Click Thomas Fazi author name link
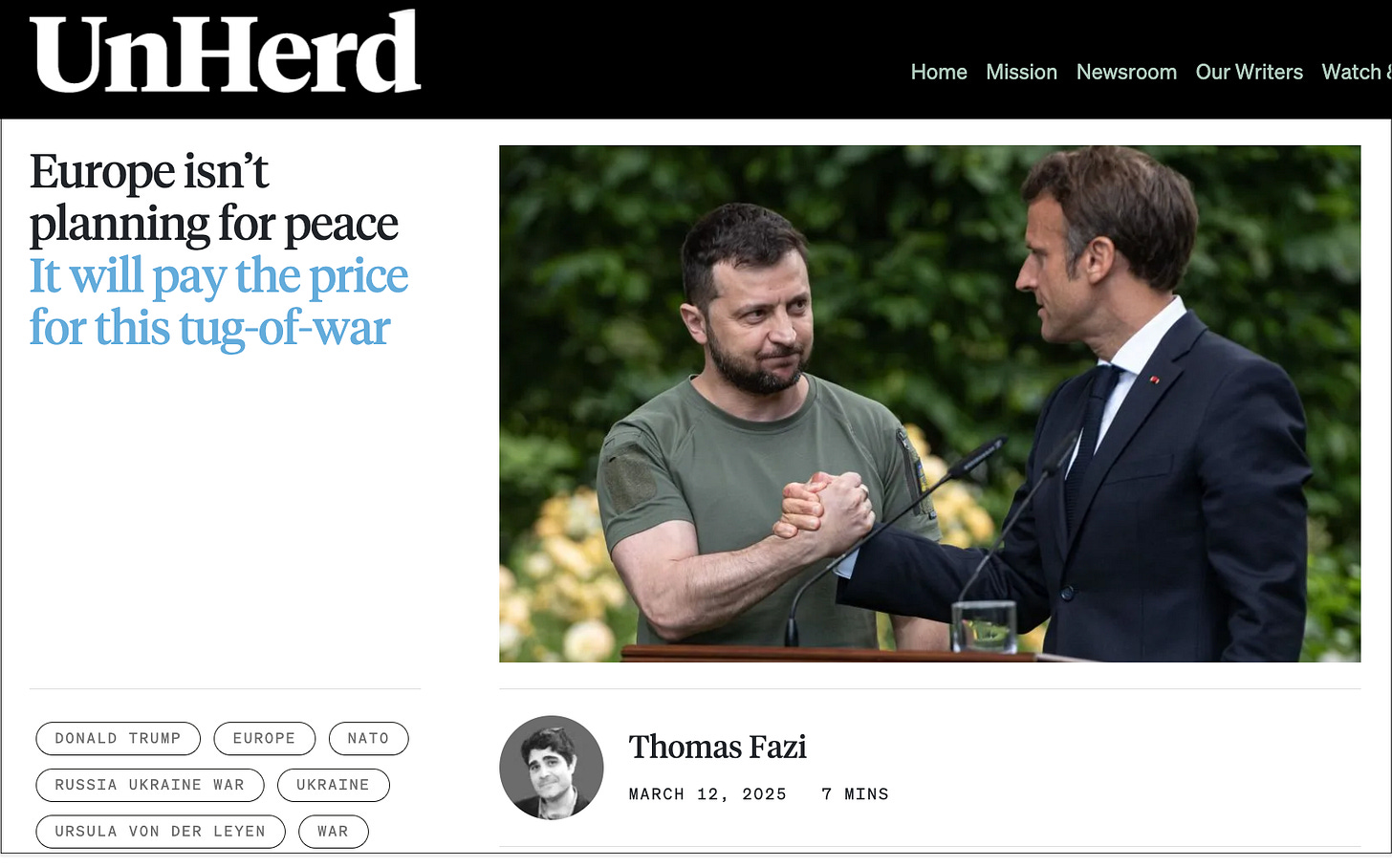The image size is (1392, 868). click(718, 747)
